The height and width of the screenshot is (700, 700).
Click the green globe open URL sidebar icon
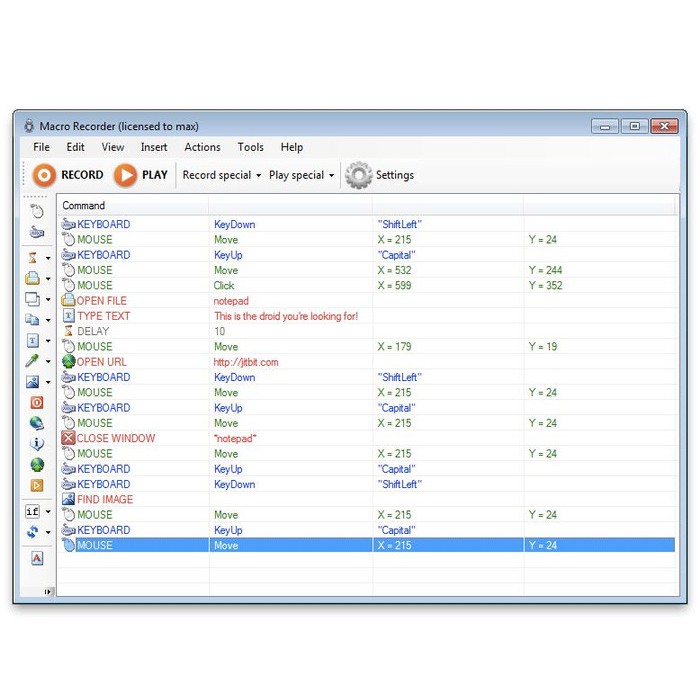[x=37, y=465]
